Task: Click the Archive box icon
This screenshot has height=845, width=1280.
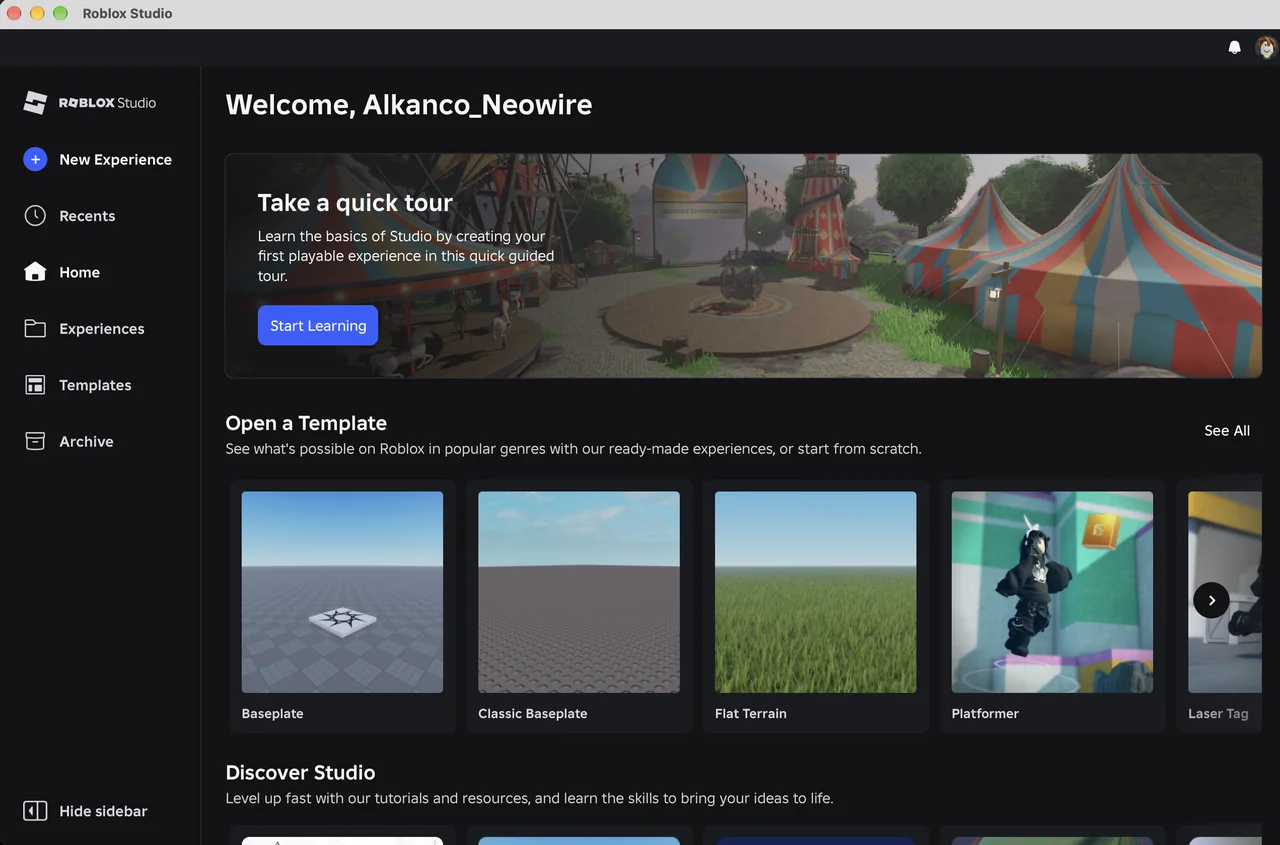Action: tap(35, 441)
